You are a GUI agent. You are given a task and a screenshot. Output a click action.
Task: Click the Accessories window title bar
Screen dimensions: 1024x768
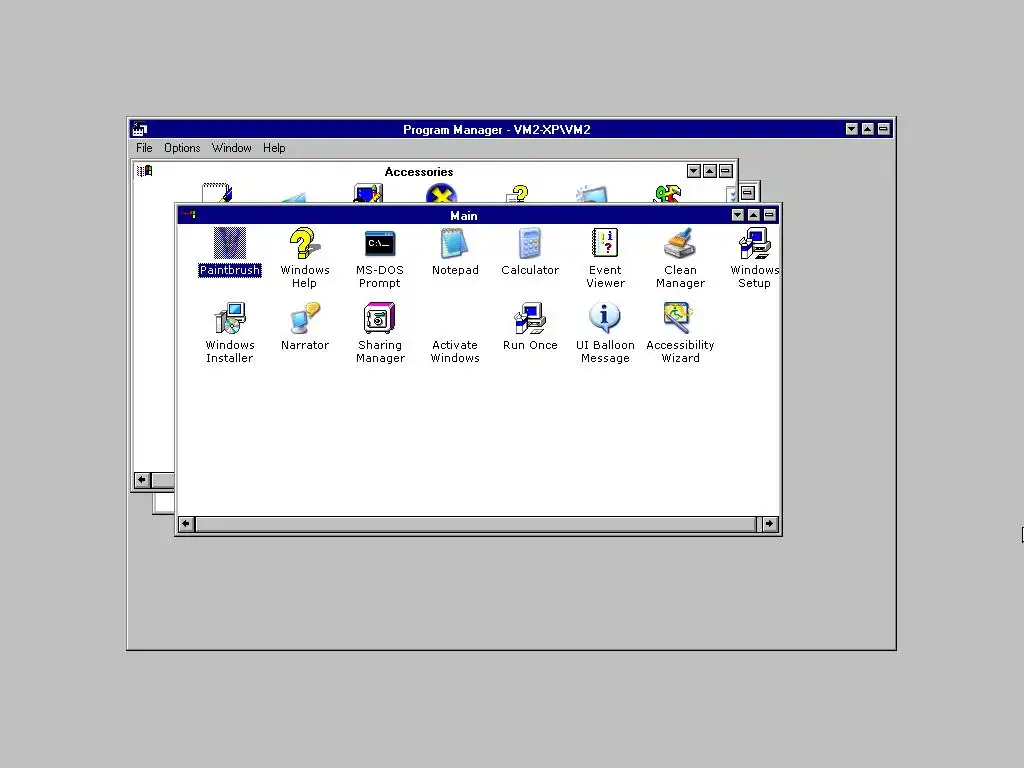pyautogui.click(x=419, y=171)
